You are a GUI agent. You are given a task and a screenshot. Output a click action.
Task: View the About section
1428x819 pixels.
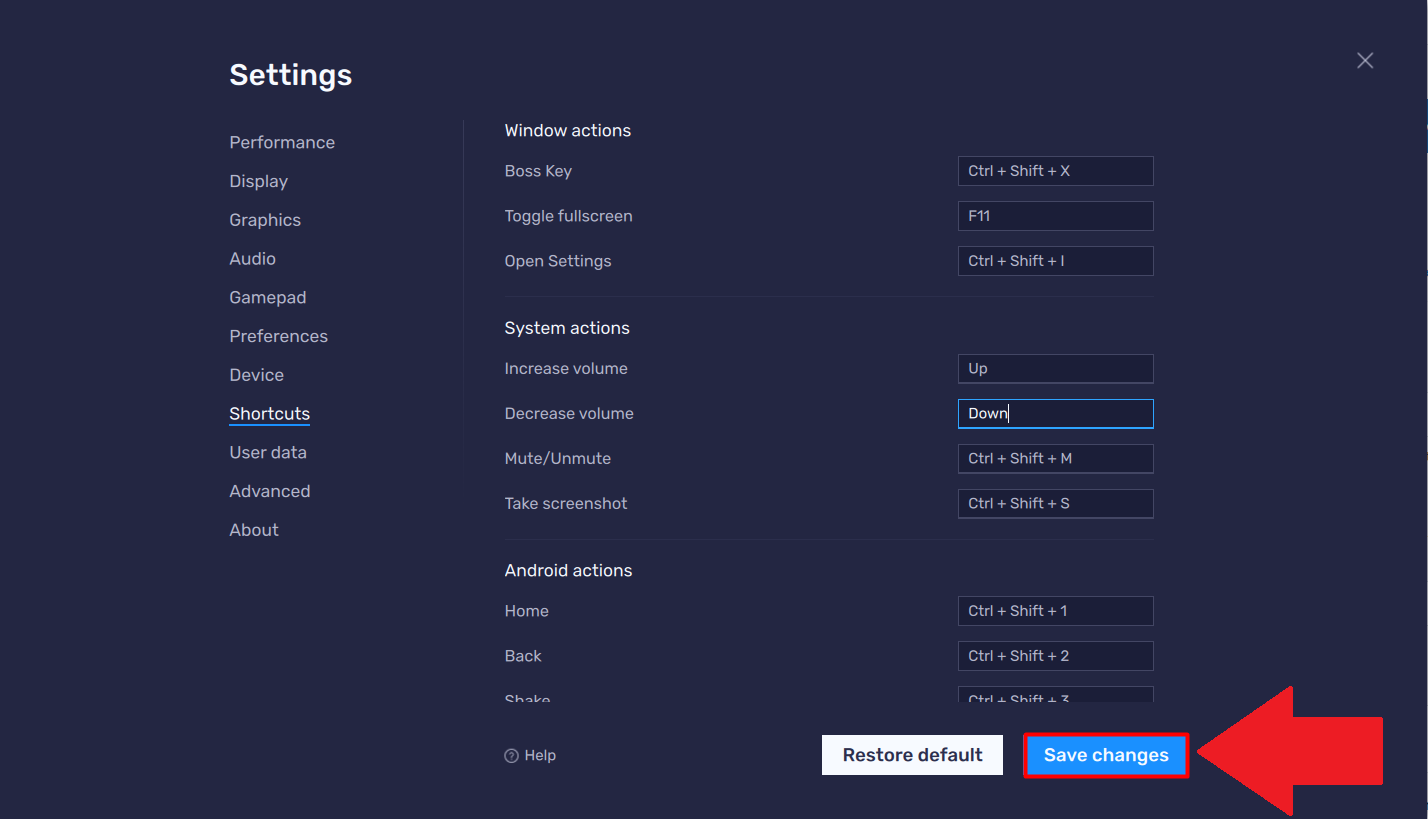(x=253, y=529)
